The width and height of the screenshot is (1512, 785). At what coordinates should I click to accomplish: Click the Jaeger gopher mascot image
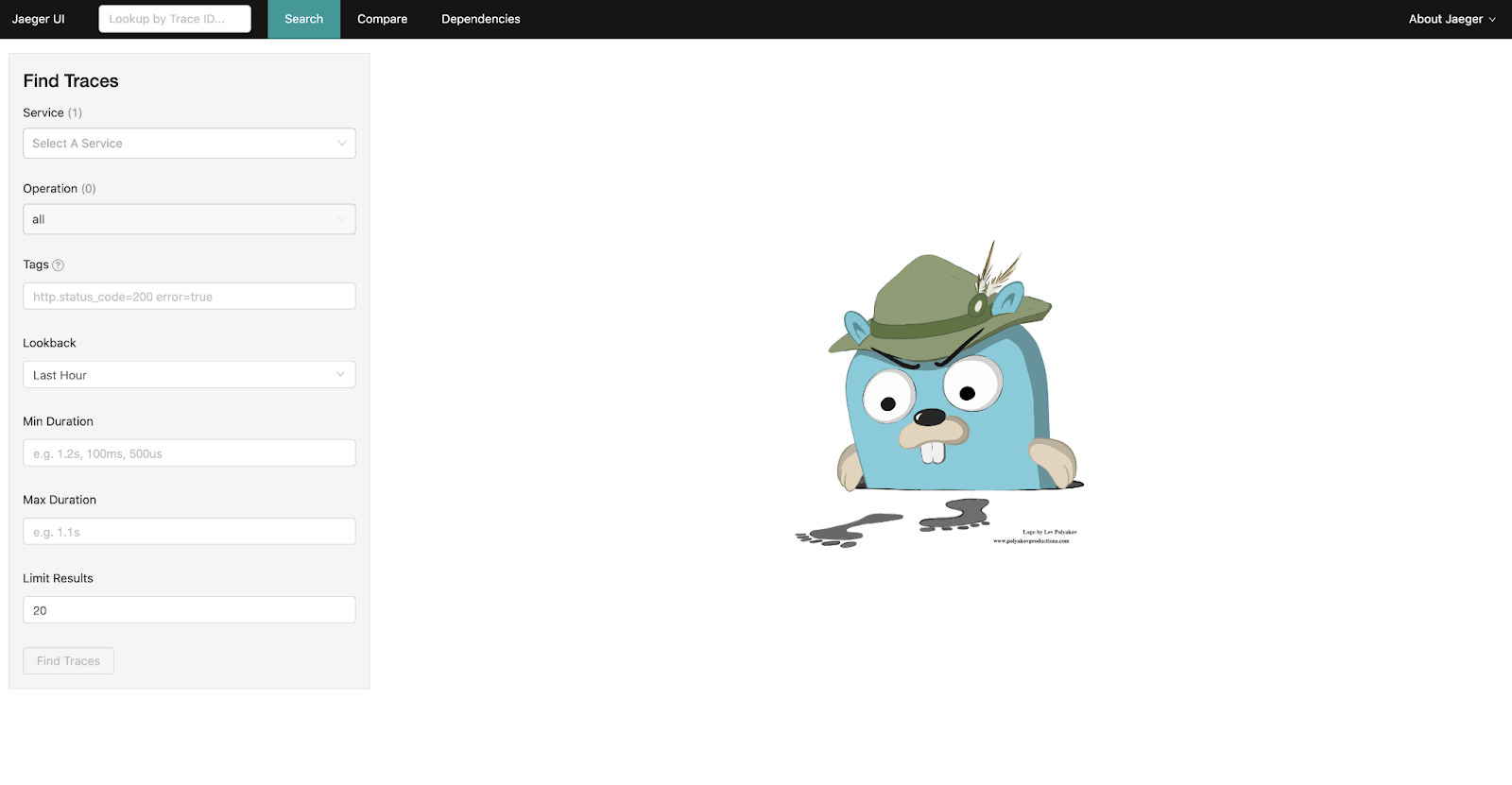click(940, 394)
